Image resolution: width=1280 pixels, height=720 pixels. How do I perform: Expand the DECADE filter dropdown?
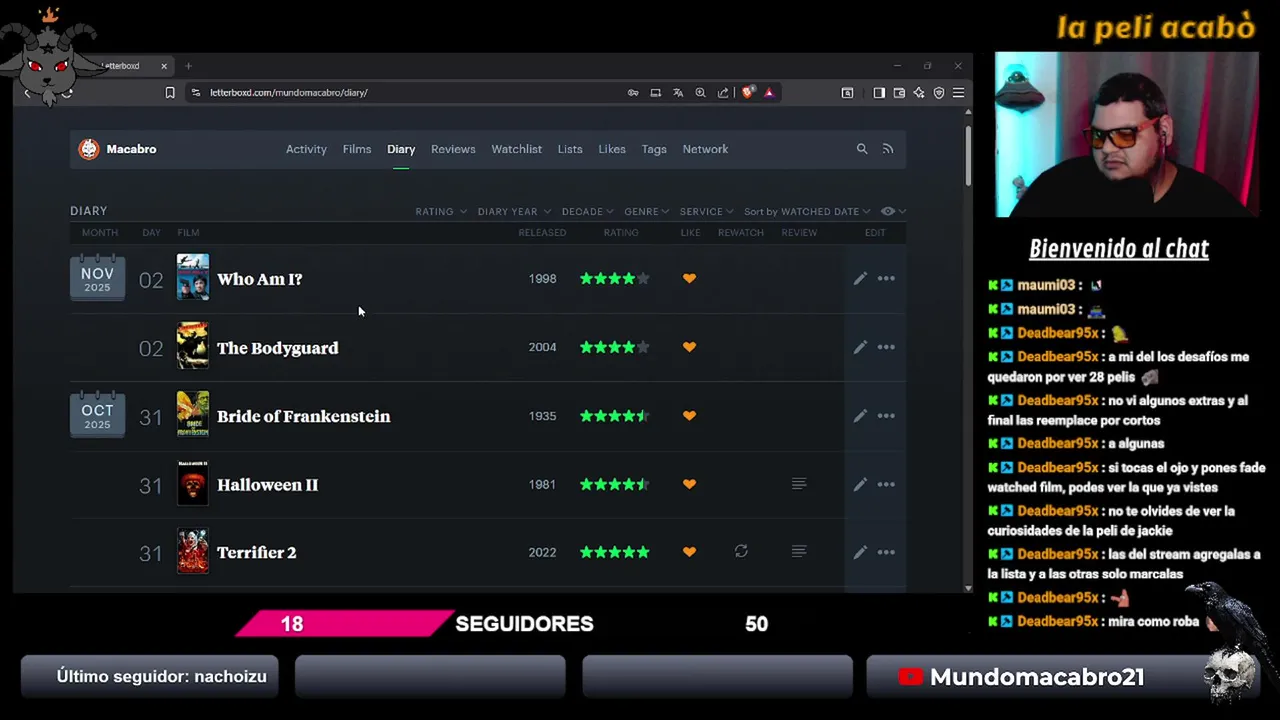click(587, 211)
